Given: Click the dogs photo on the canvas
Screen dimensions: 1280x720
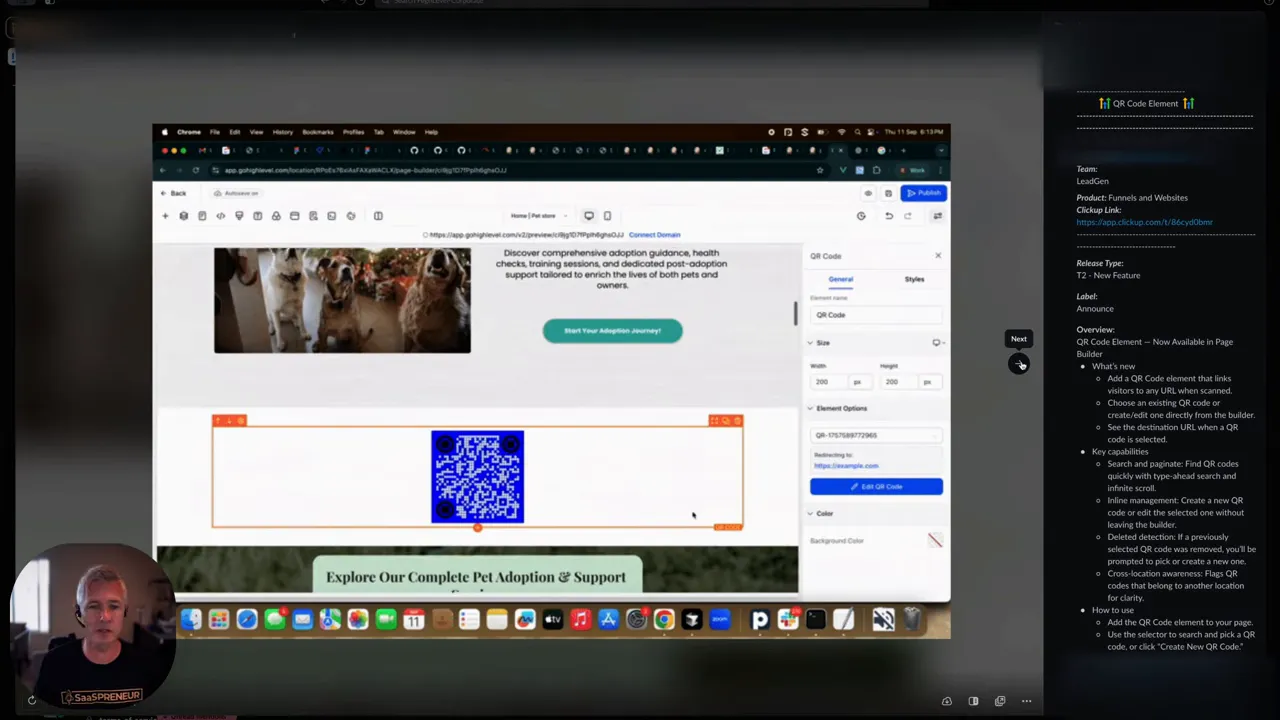Looking at the screenshot, I should (x=342, y=300).
